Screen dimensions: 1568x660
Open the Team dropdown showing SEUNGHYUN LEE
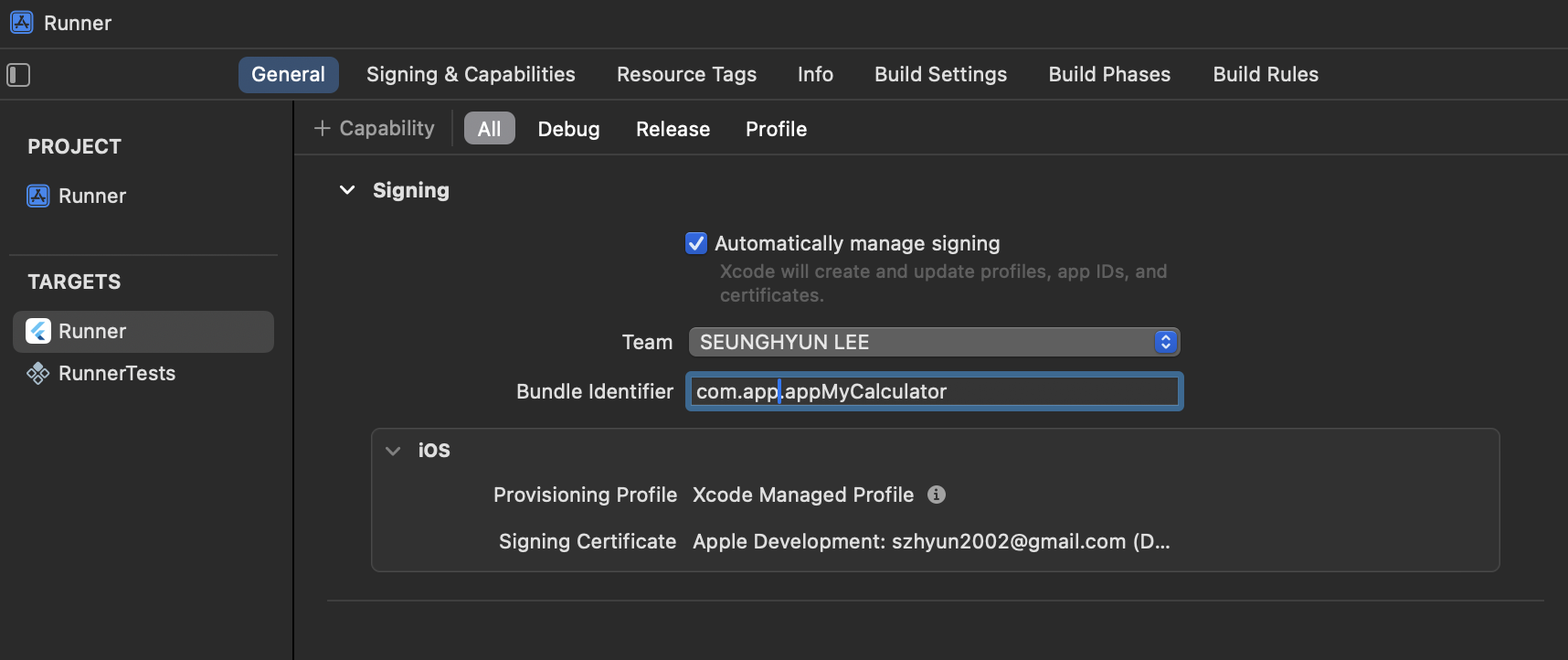[934, 342]
